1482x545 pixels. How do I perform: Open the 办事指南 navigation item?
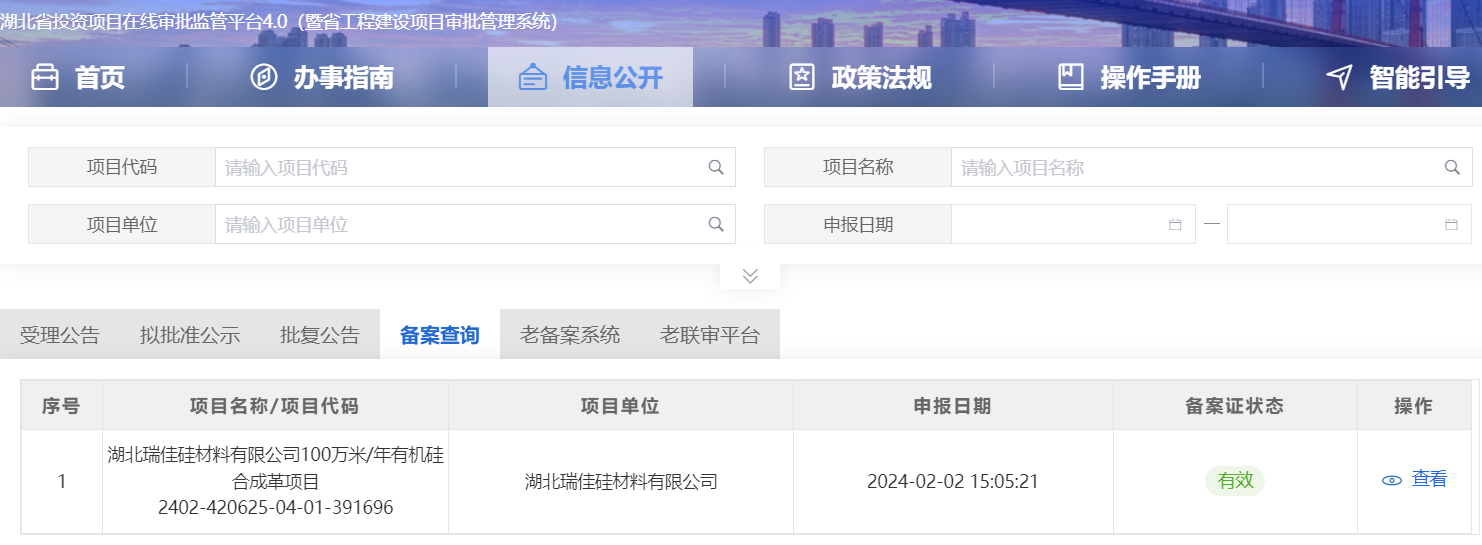point(322,77)
